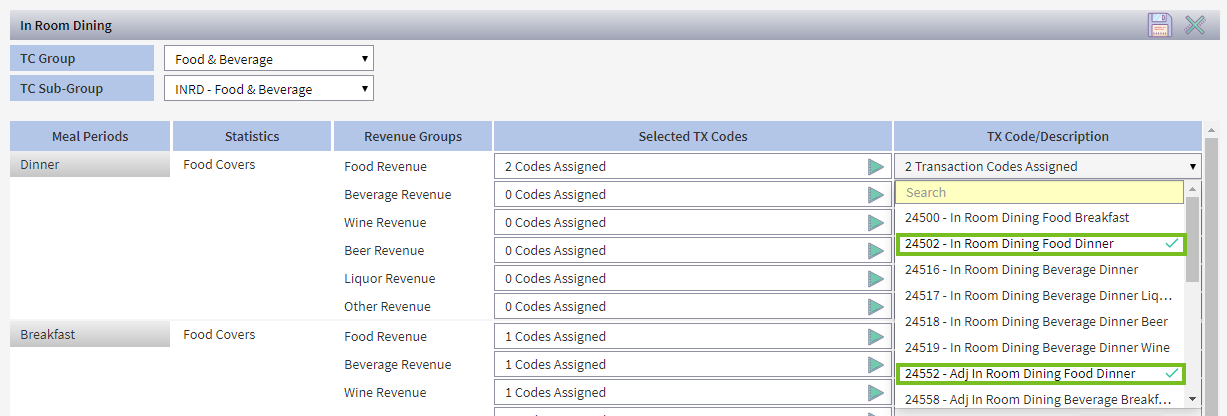The image size is (1227, 416).
Task: Uncheck 24502 - In Room Dining Food Dinner
Action: tap(1040, 244)
